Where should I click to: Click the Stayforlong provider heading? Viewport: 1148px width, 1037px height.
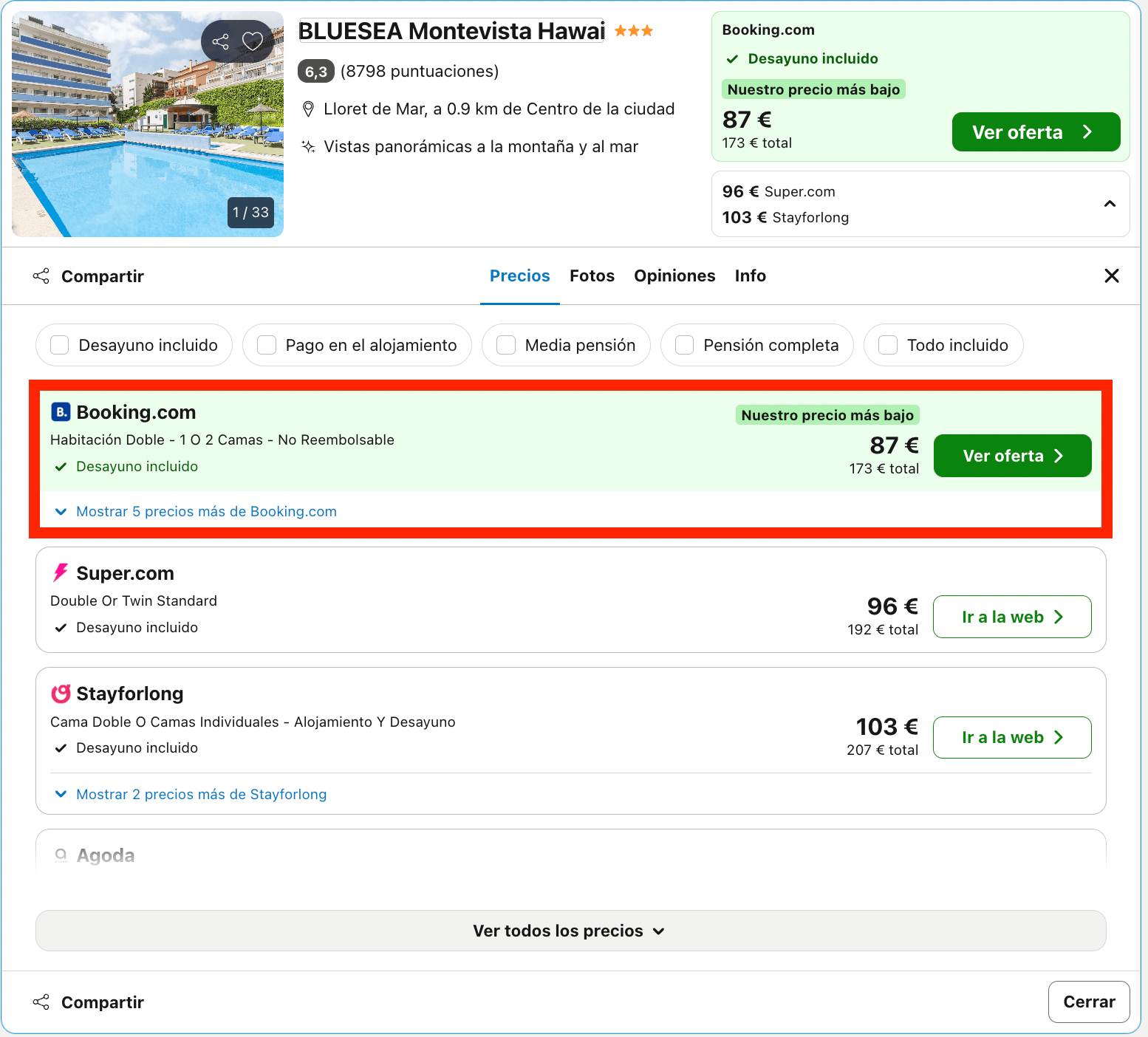130,694
